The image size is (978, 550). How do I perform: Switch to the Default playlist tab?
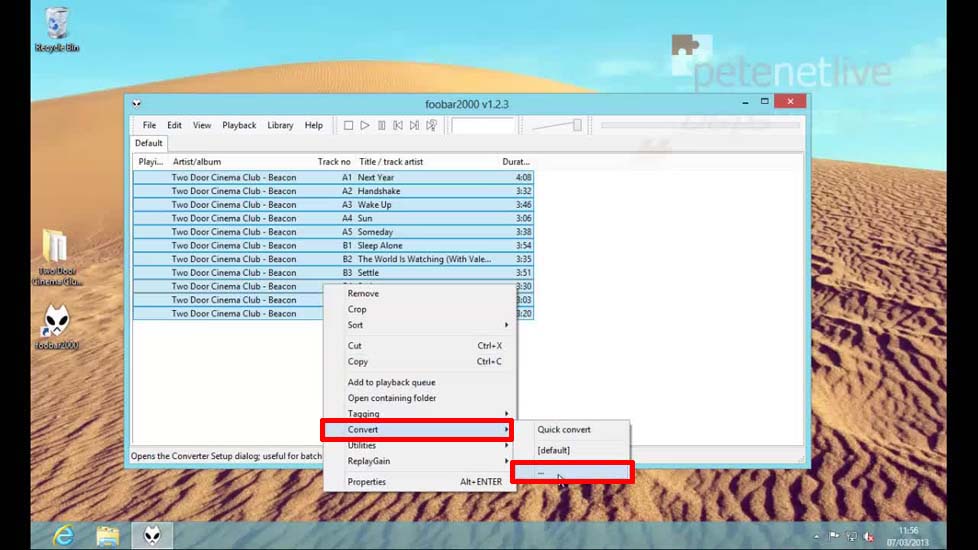pyautogui.click(x=148, y=143)
